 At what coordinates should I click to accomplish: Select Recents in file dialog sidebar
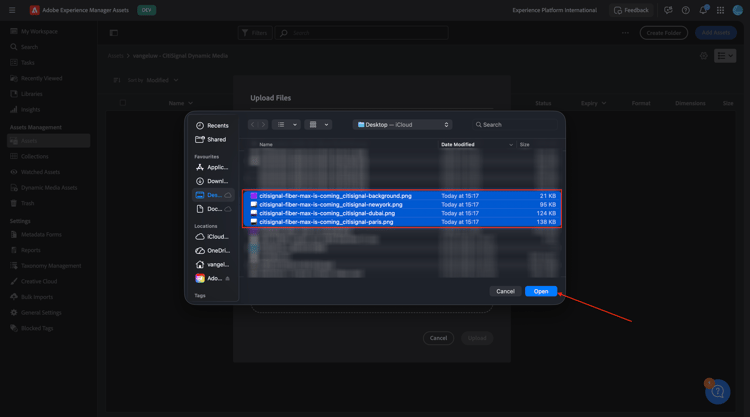click(212, 125)
